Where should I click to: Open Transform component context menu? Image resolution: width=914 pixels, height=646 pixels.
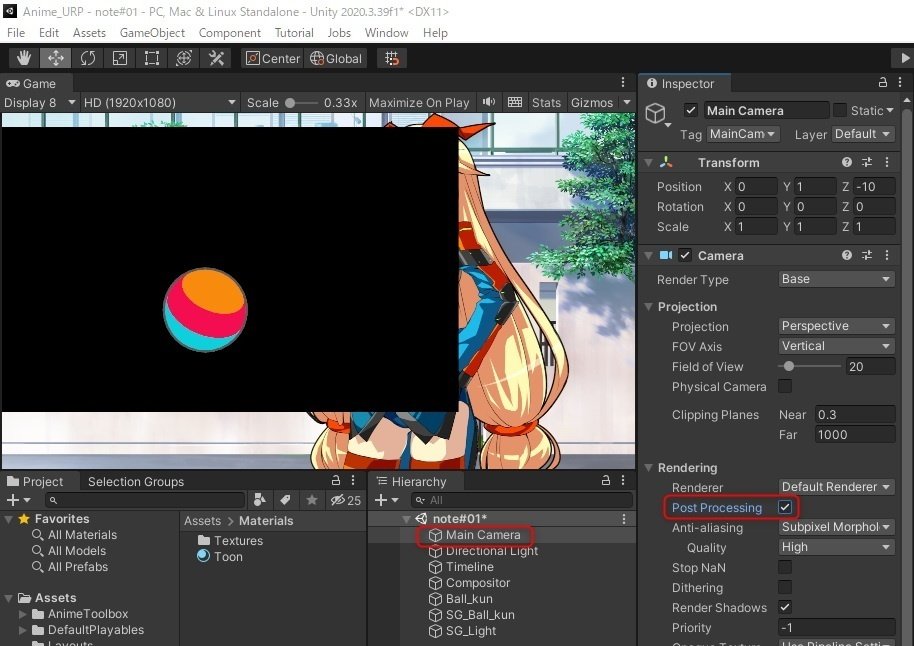click(887, 163)
